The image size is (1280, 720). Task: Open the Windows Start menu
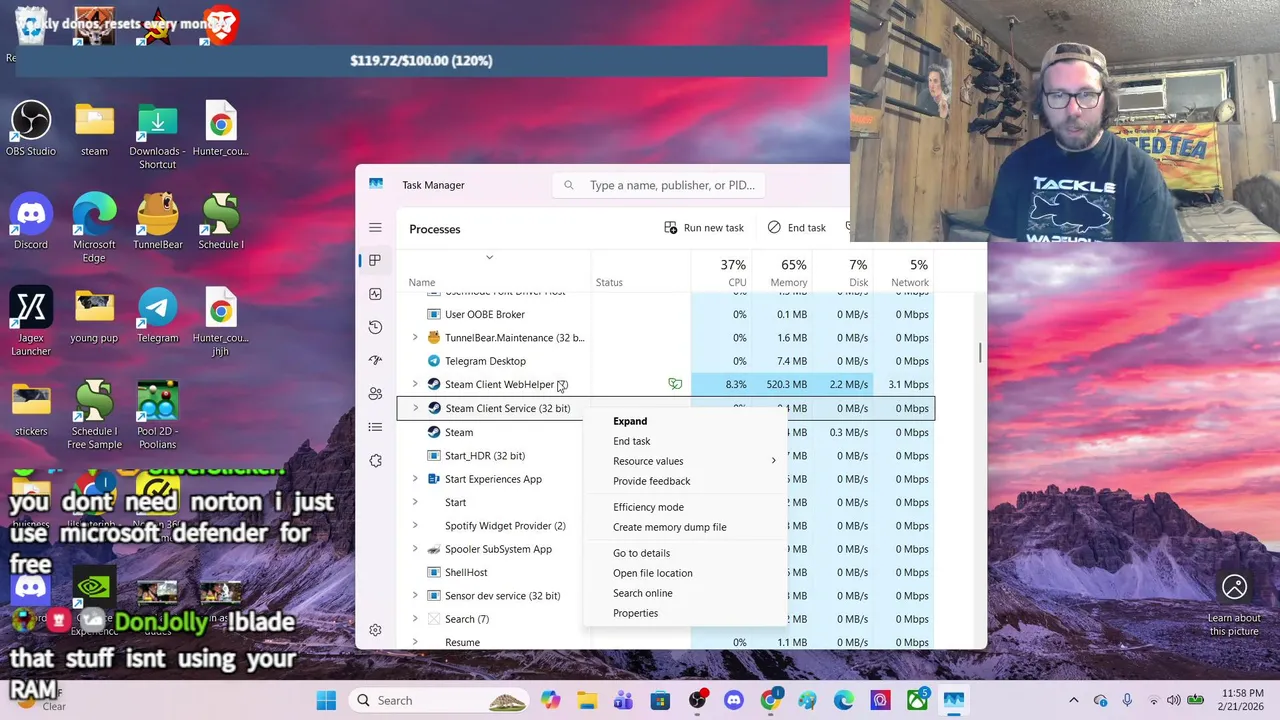point(327,700)
